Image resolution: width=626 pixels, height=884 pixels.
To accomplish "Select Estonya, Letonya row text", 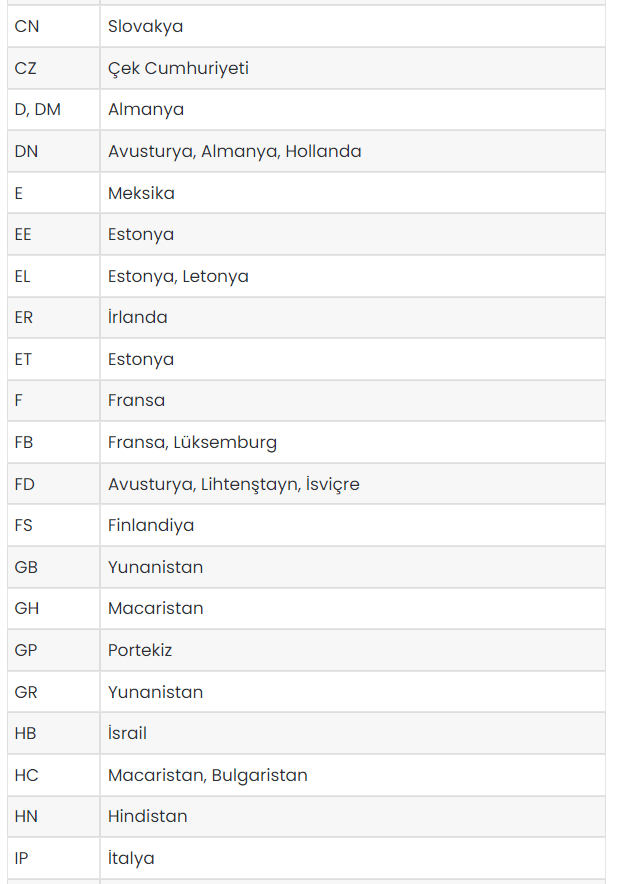I will click(x=178, y=276).
